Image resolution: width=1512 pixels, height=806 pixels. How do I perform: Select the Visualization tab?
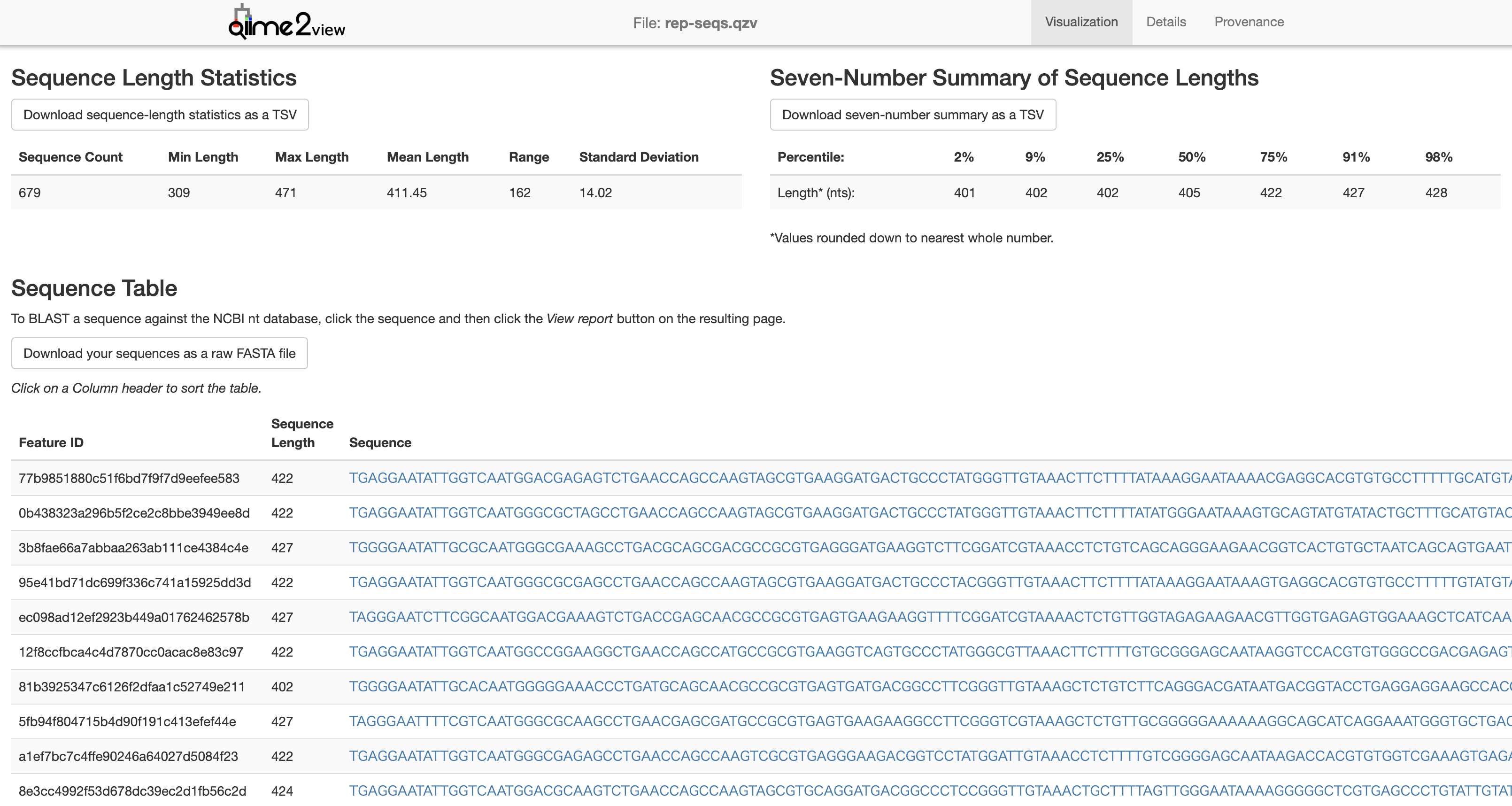[x=1080, y=22]
